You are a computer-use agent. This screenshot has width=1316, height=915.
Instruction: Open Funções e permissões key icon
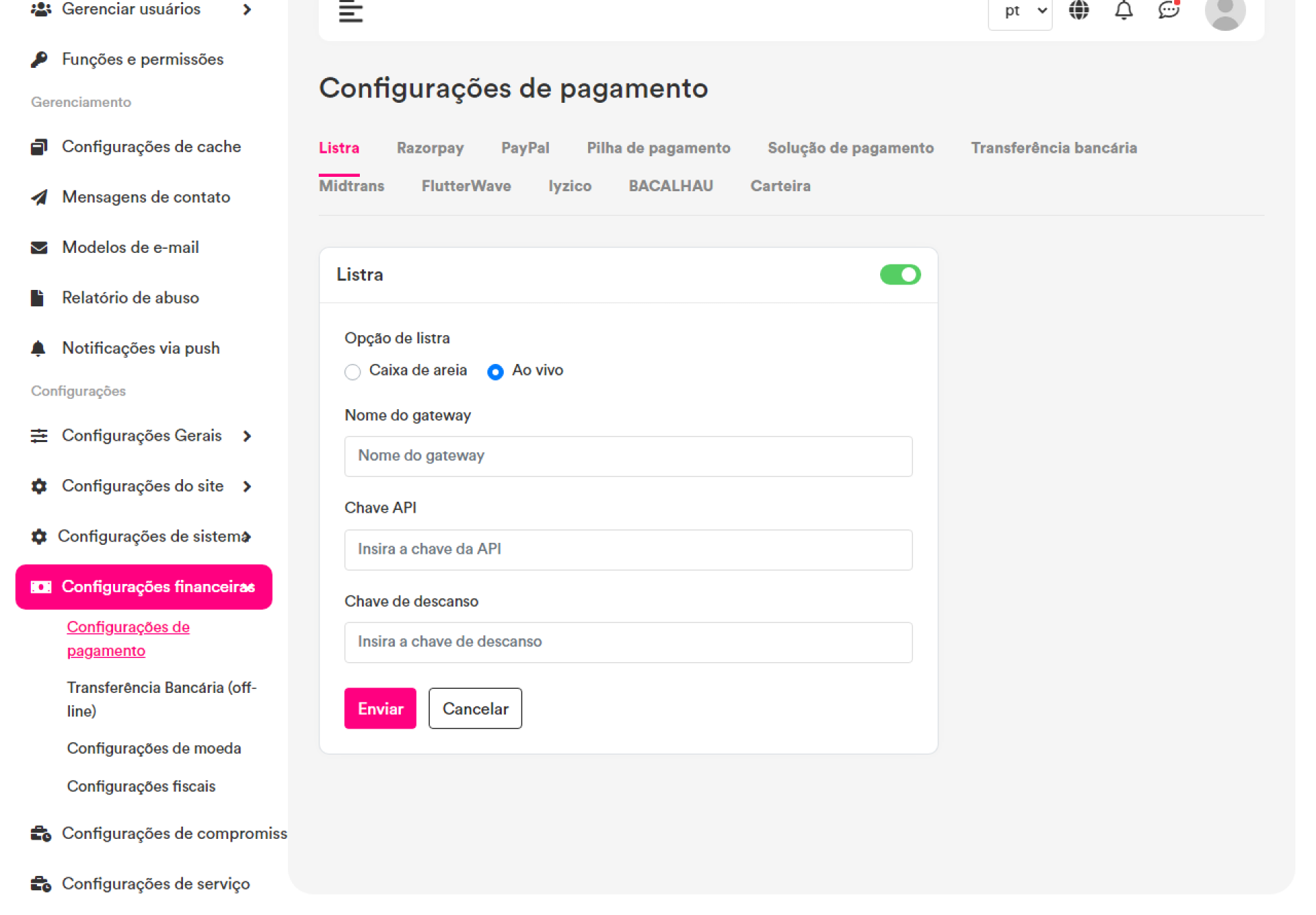coord(39,60)
